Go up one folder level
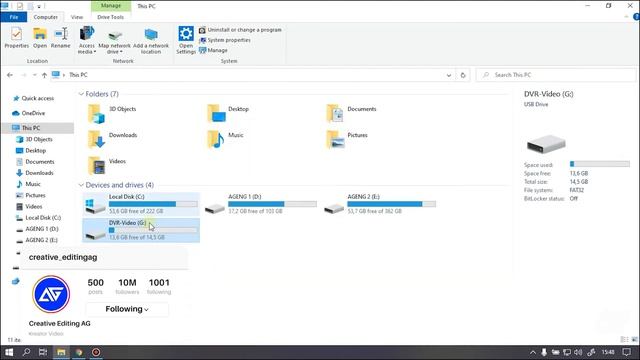The image size is (640, 360). [44, 75]
